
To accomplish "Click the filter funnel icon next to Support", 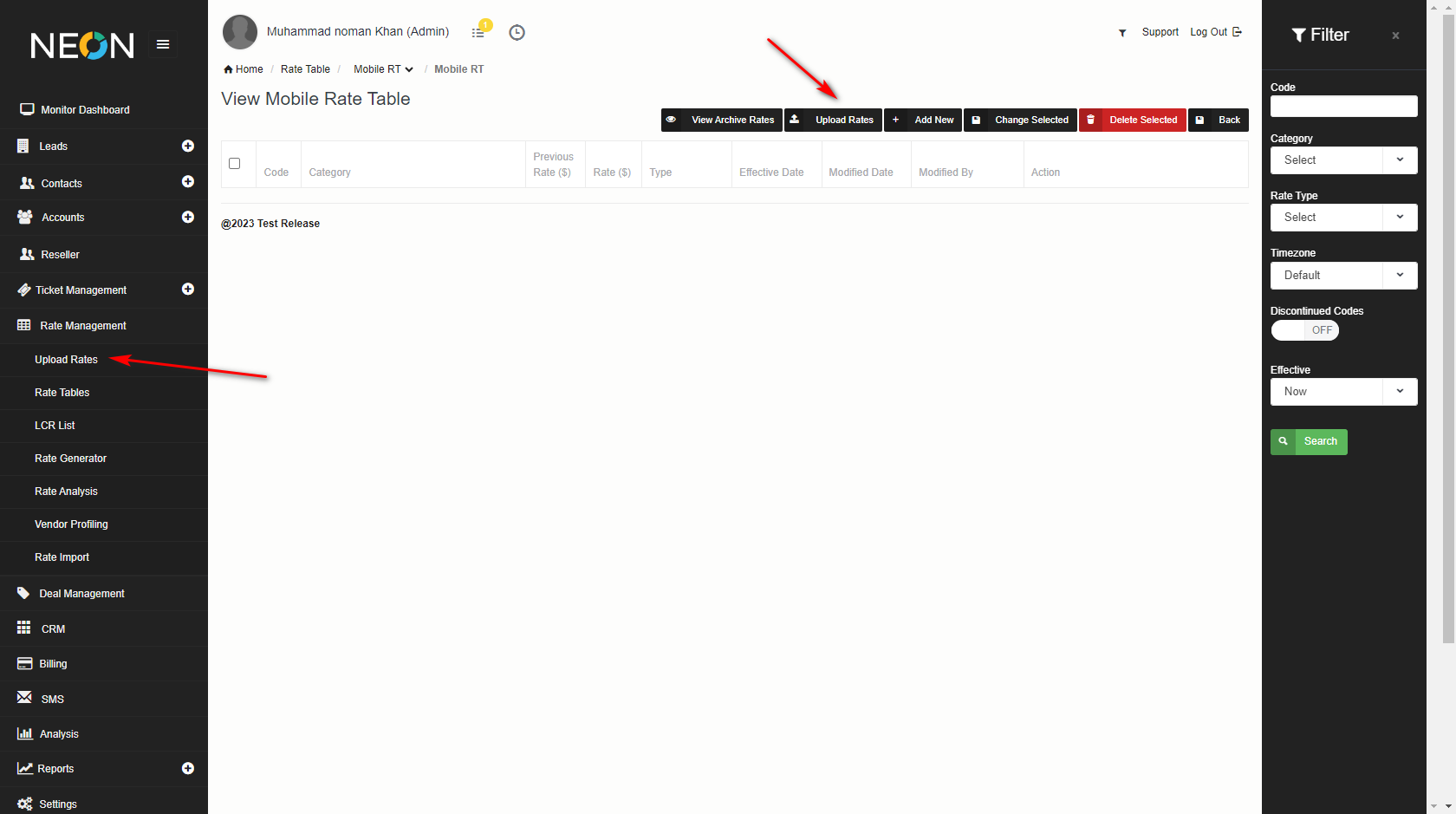I will [x=1122, y=33].
